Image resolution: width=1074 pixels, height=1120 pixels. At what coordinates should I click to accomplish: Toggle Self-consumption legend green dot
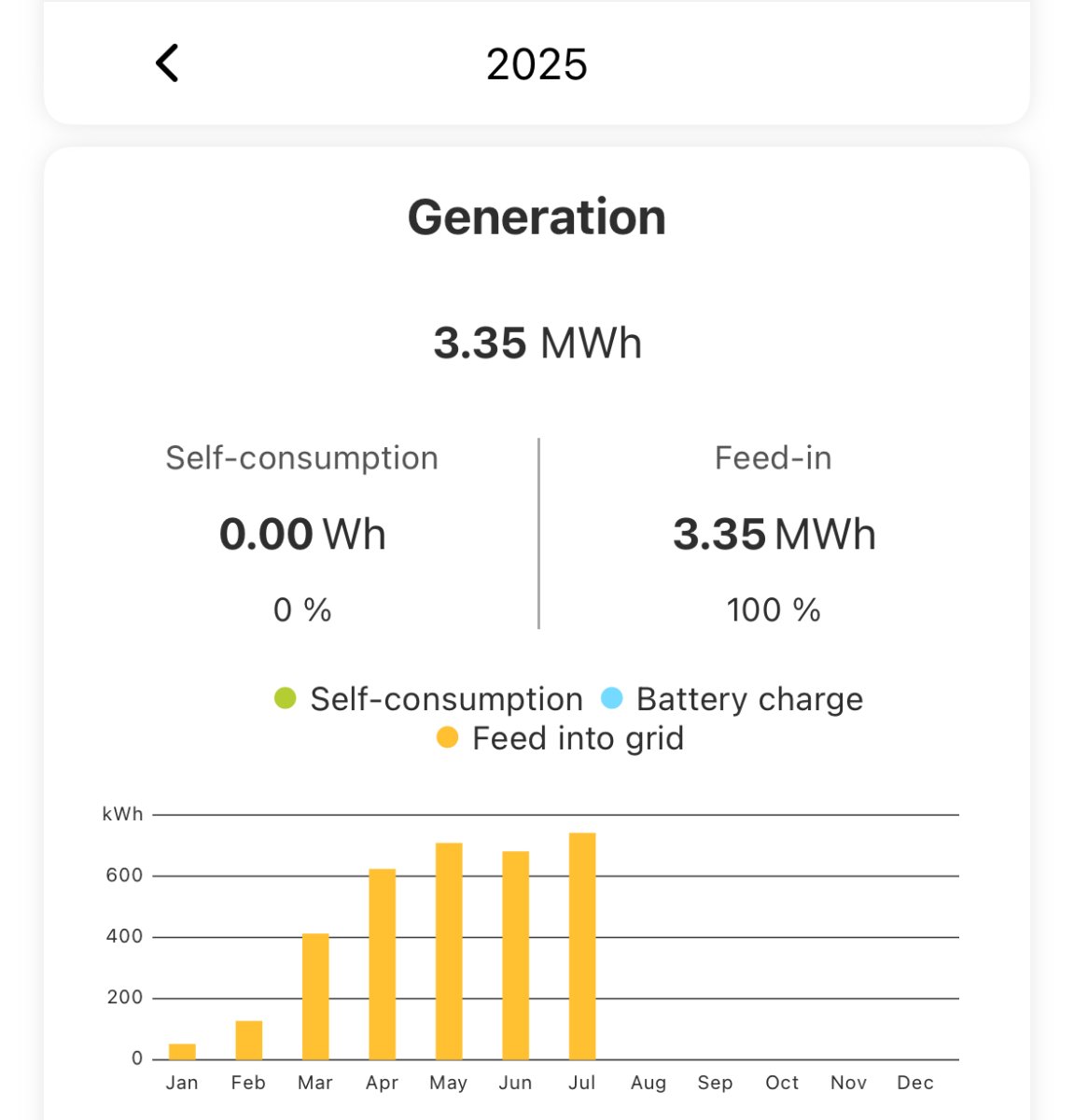285,698
